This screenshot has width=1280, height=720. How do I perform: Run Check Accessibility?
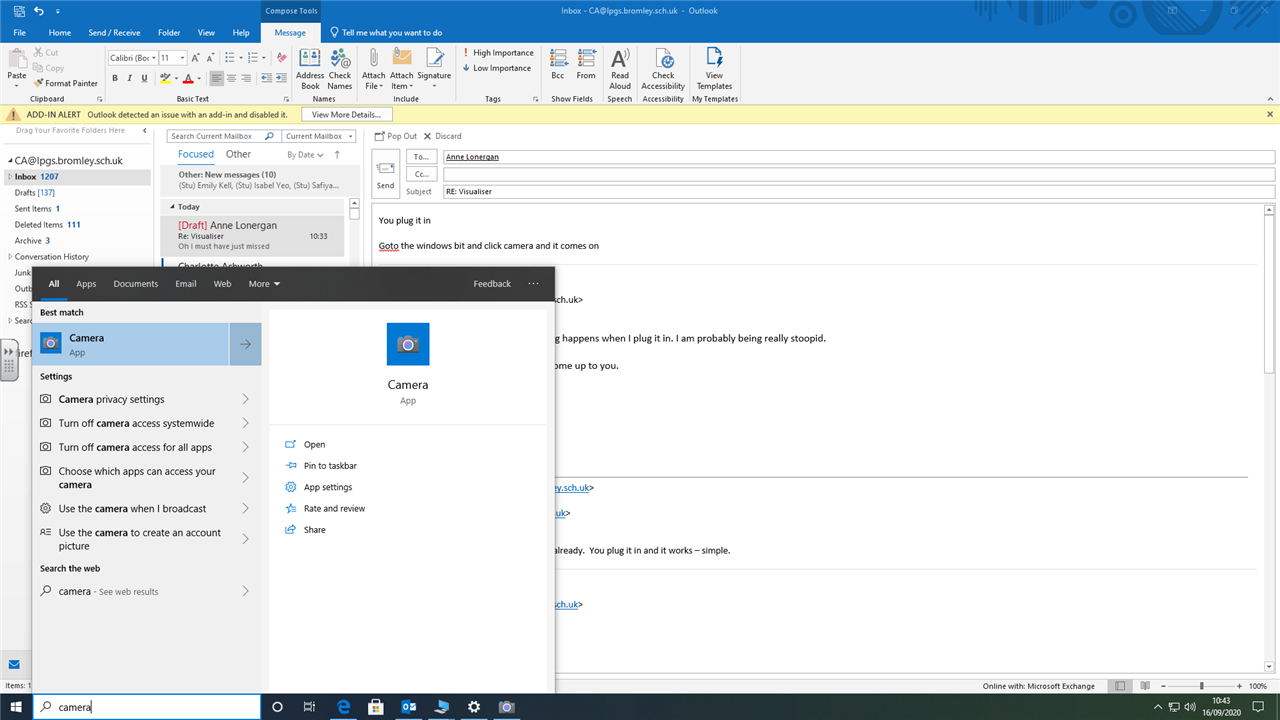point(663,69)
